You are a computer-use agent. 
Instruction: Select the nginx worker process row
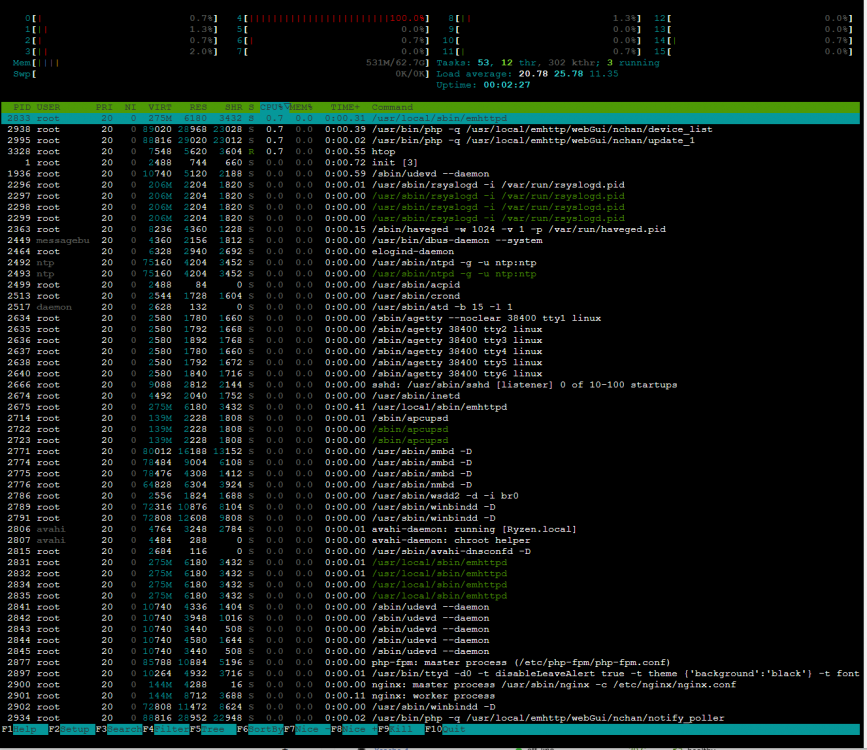point(430,696)
